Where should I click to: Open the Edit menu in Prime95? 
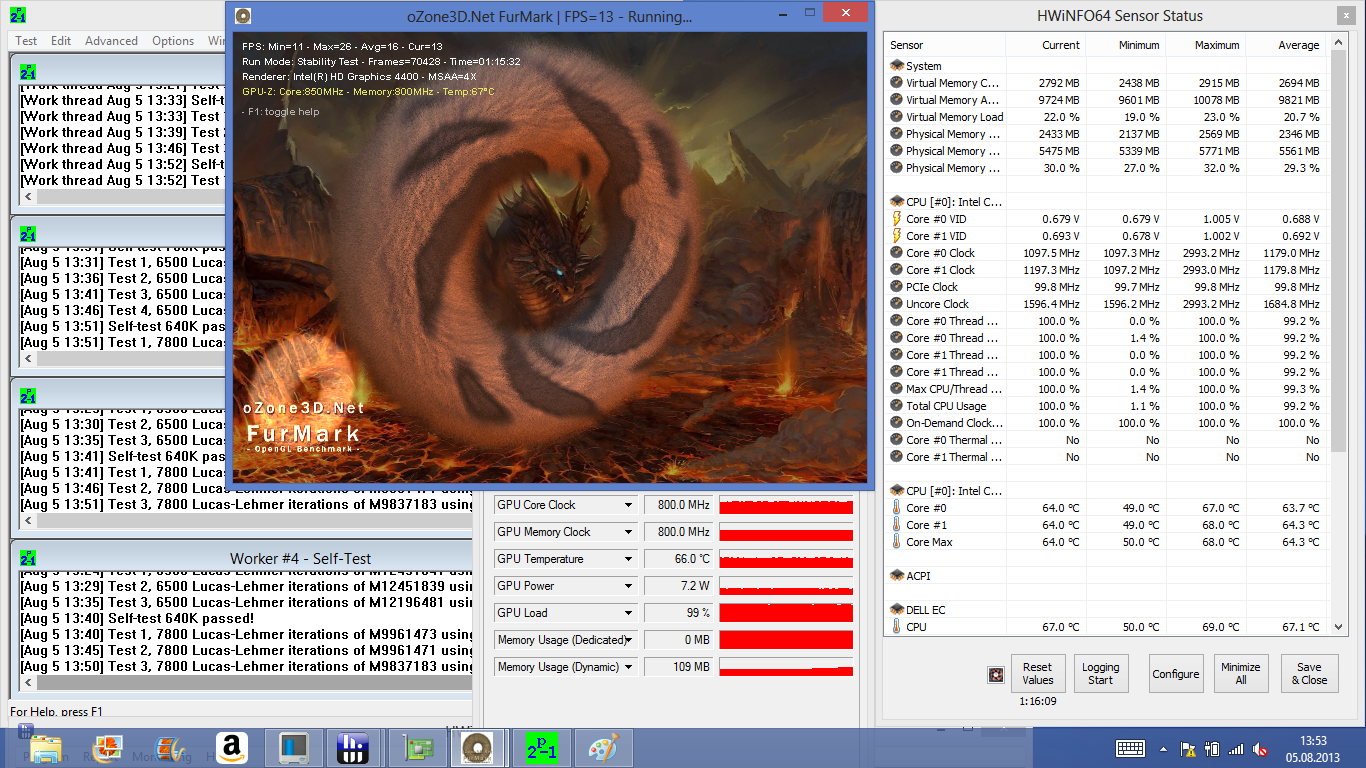point(61,41)
